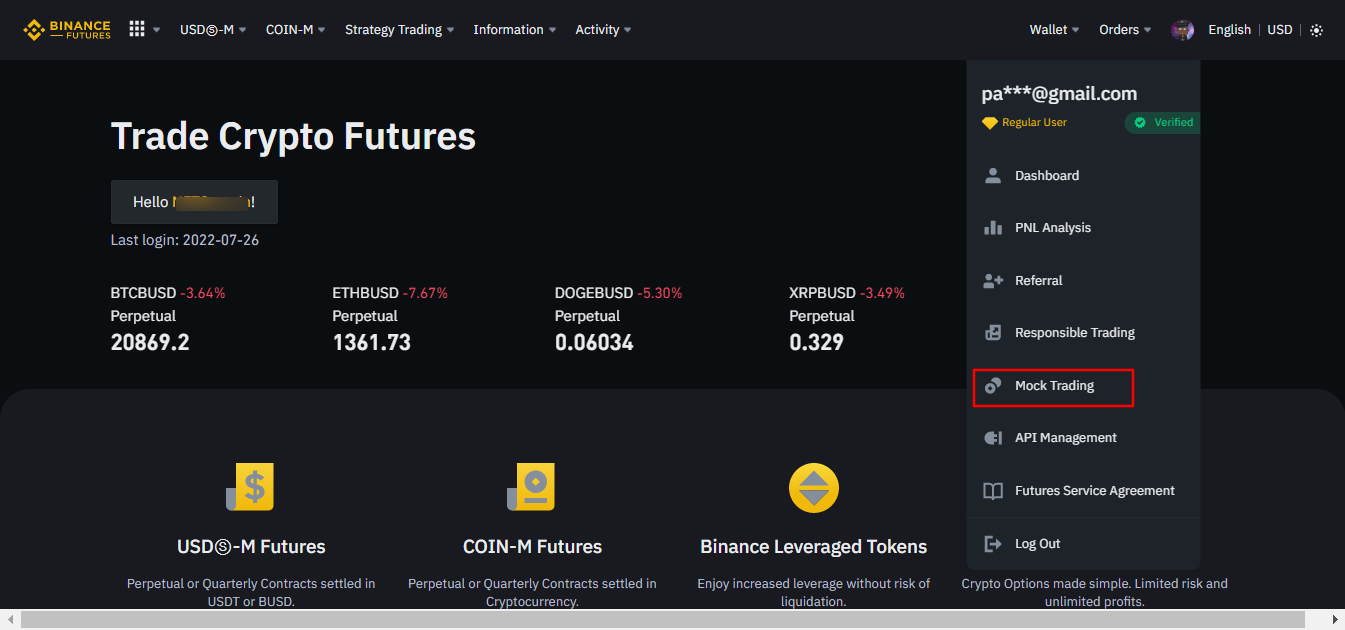The image size is (1345, 630).
Task: Expand the Strategy Trading menu
Action: [x=399, y=30]
